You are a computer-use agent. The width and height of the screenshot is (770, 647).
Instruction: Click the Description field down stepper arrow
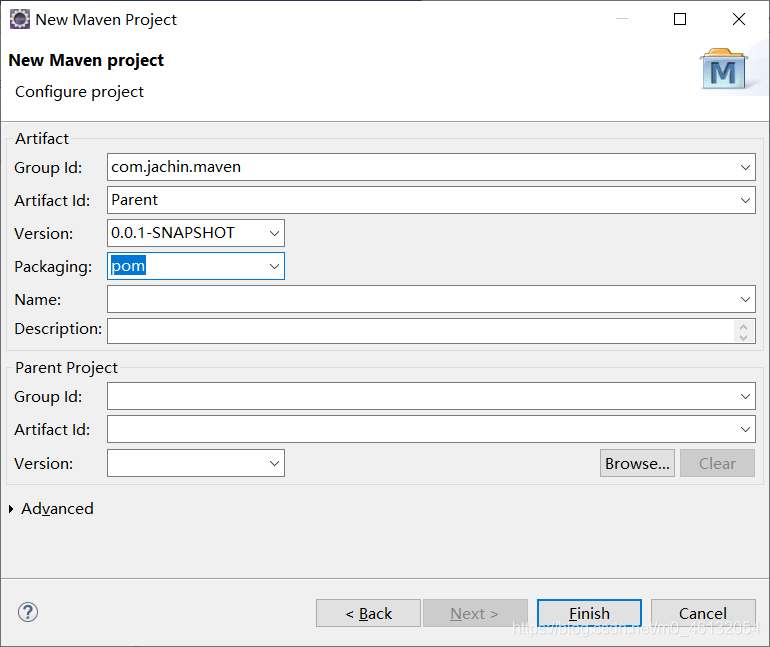click(742, 337)
